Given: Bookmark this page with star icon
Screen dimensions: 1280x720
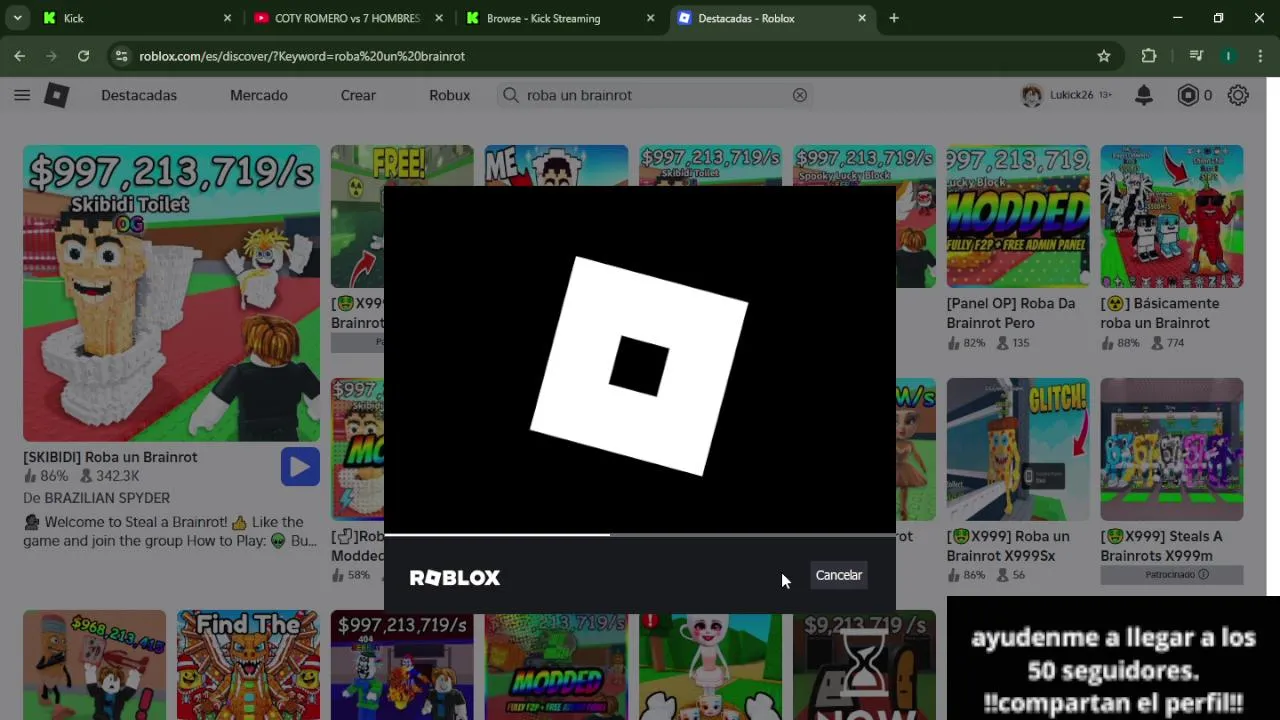Looking at the screenshot, I should coord(1104,56).
